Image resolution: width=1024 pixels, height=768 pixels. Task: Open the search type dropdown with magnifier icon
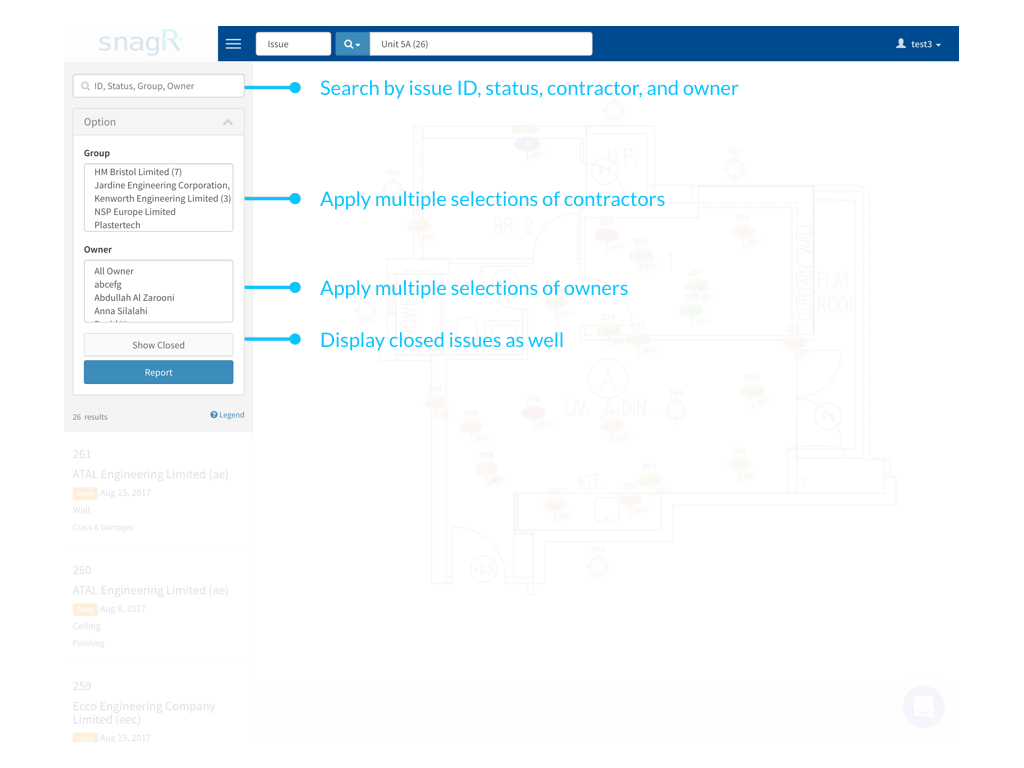pos(352,44)
